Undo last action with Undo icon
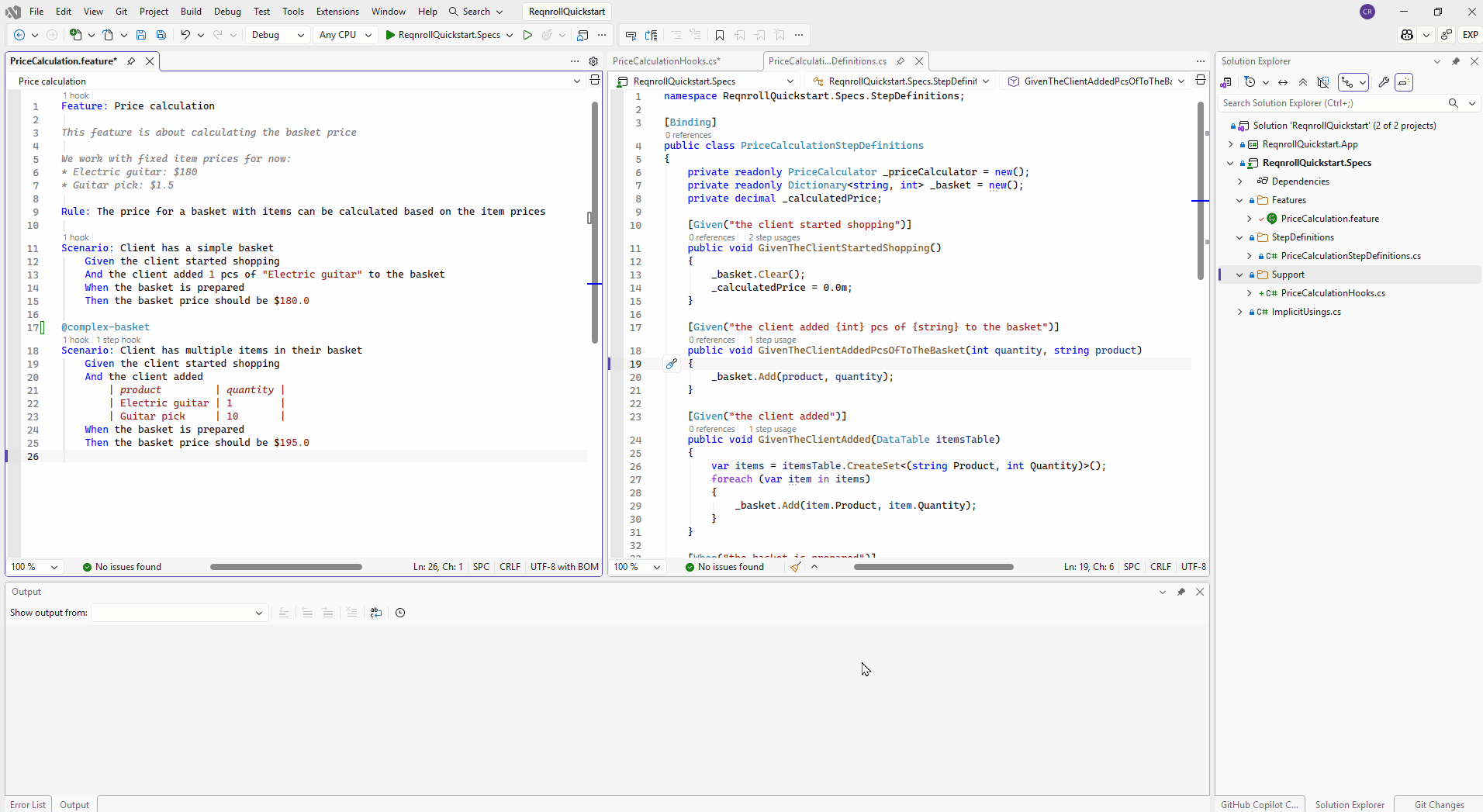The image size is (1483, 812). click(x=185, y=35)
